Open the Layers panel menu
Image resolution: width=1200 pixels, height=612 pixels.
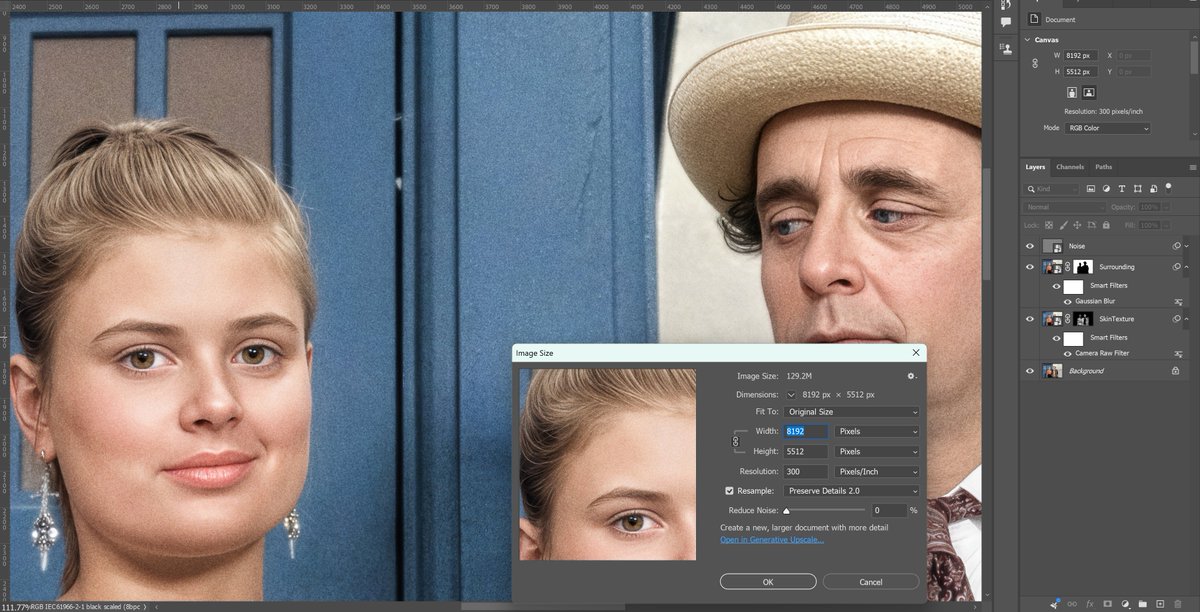click(x=1192, y=167)
